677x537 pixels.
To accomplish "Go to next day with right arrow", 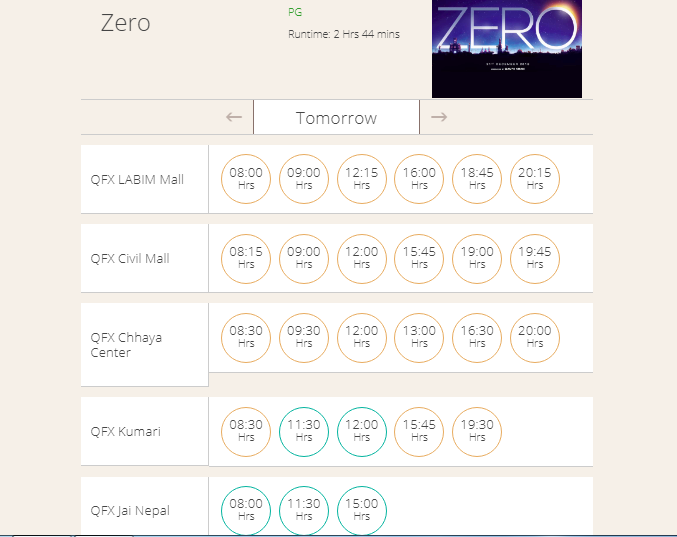I will coord(439,117).
